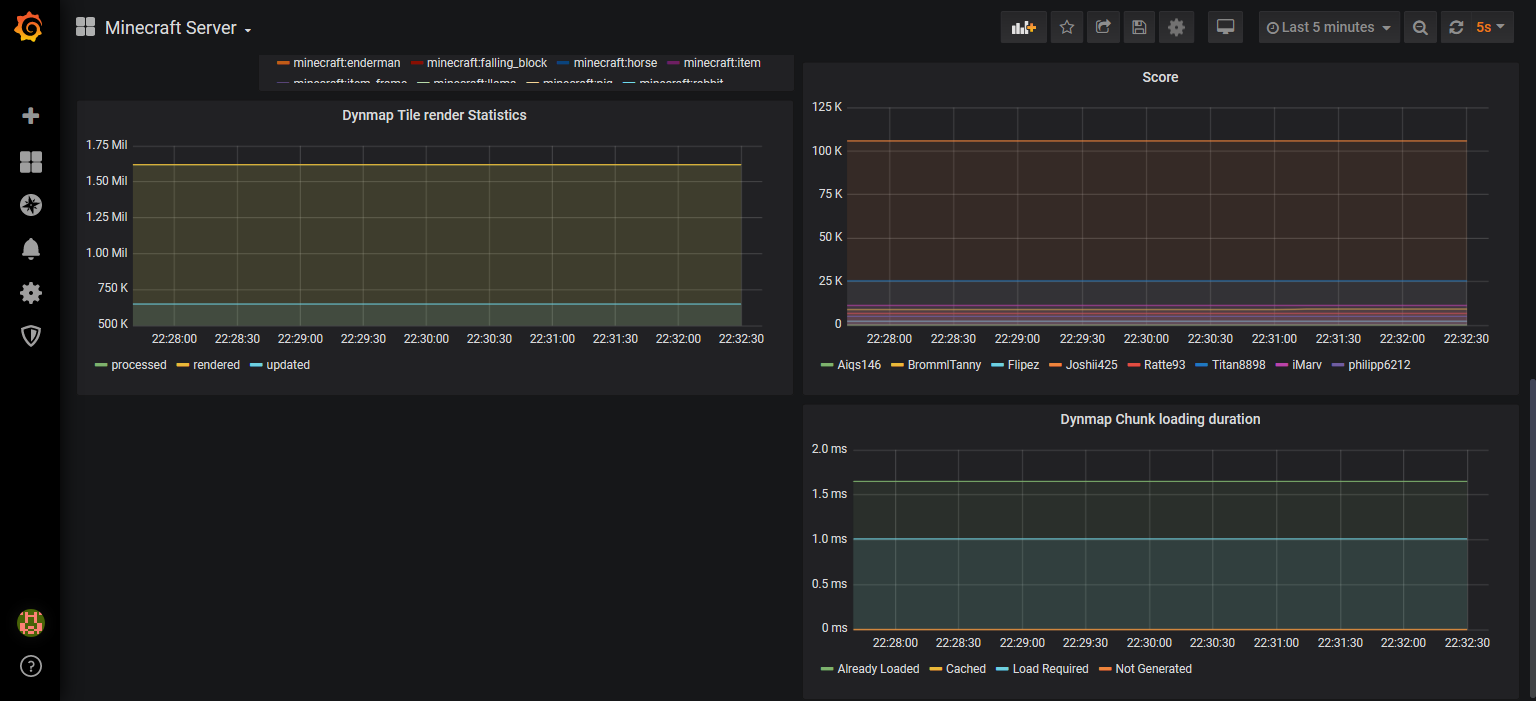
Task: Open the Last 5 minutes time picker
Action: click(x=1329, y=28)
